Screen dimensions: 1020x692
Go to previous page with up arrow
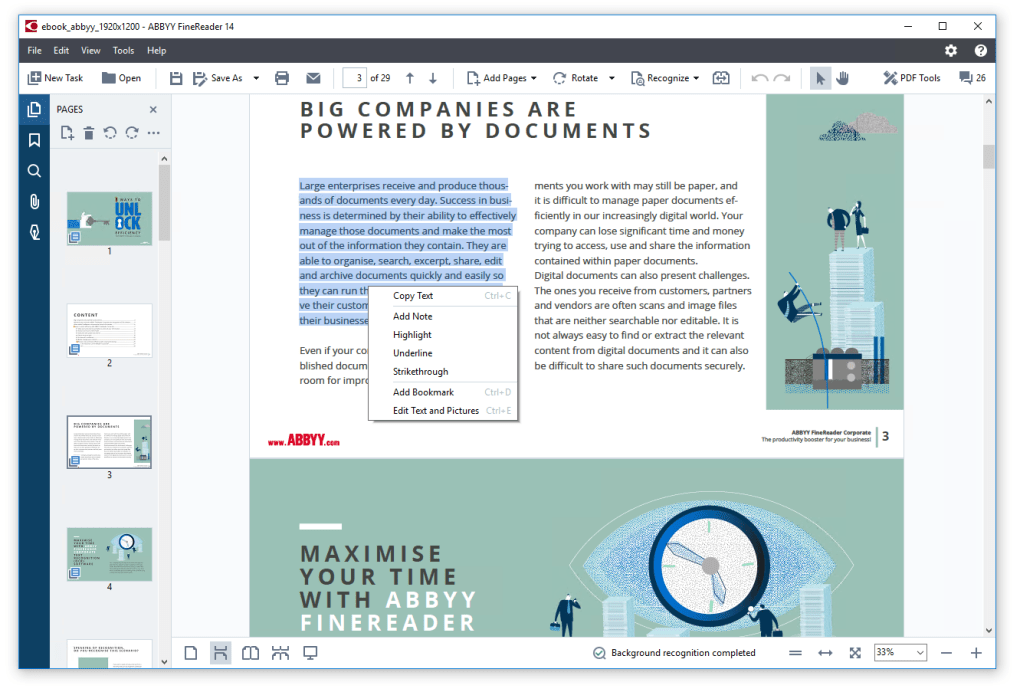tap(410, 78)
